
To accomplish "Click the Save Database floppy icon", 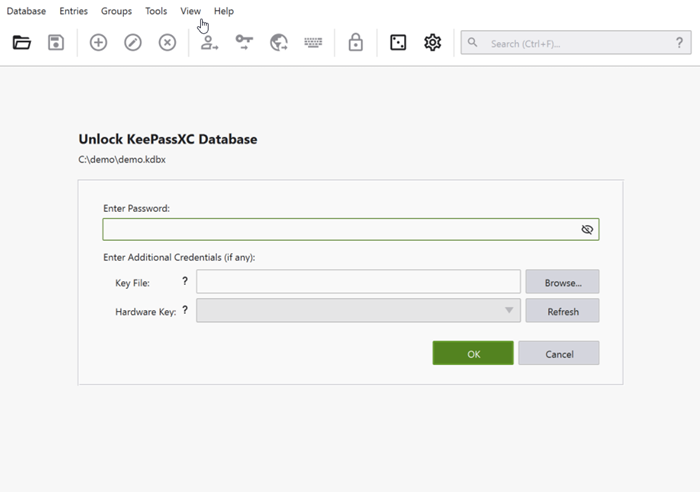I will coord(57,43).
